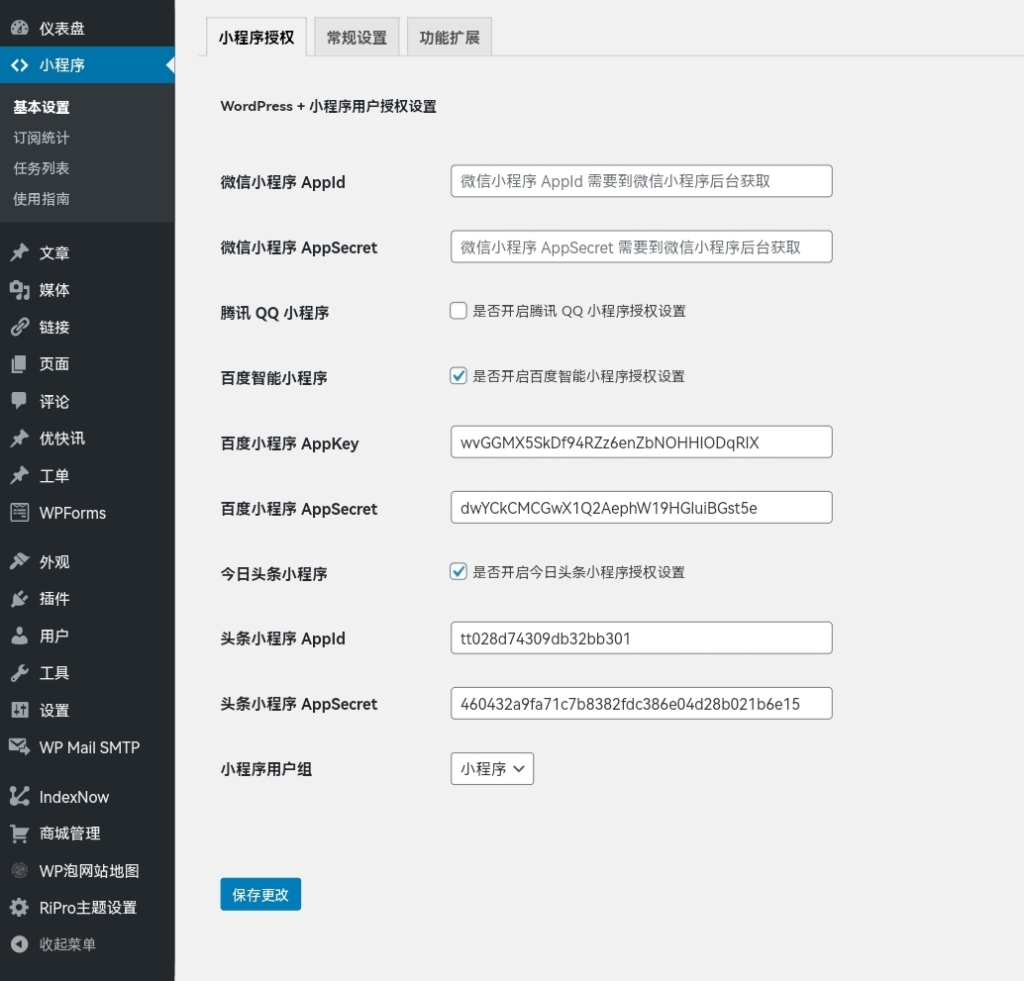1024x981 pixels.
Task: Uncheck the Toutiao mini program checkbox
Action: click(459, 572)
